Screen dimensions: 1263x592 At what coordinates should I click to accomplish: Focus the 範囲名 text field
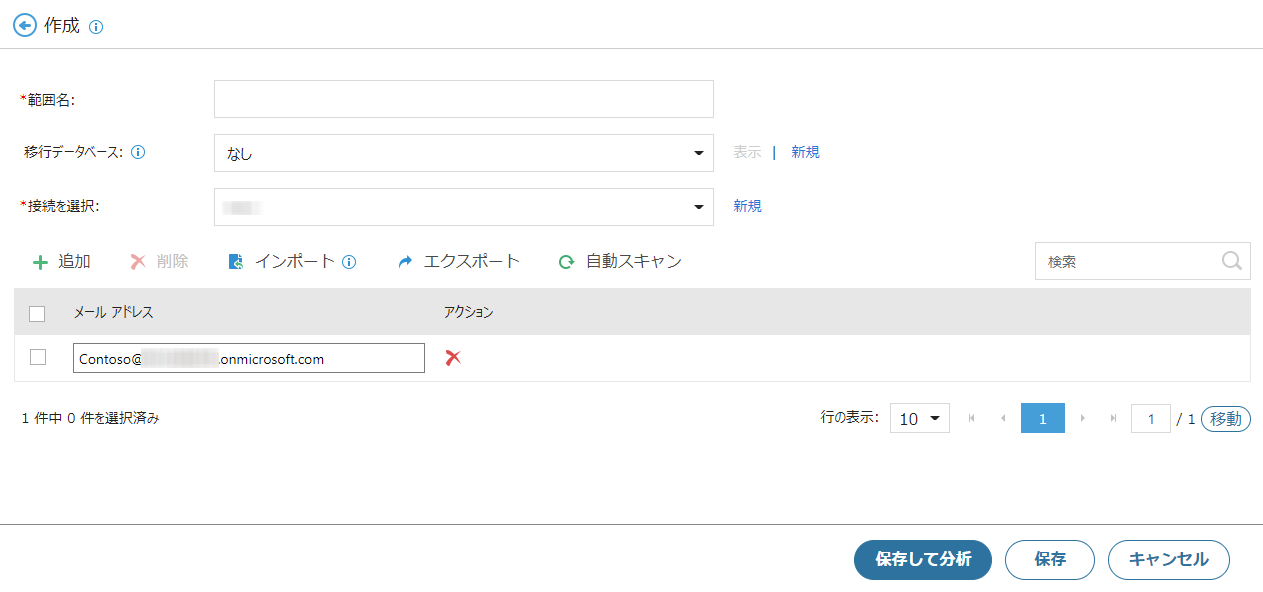(x=464, y=99)
